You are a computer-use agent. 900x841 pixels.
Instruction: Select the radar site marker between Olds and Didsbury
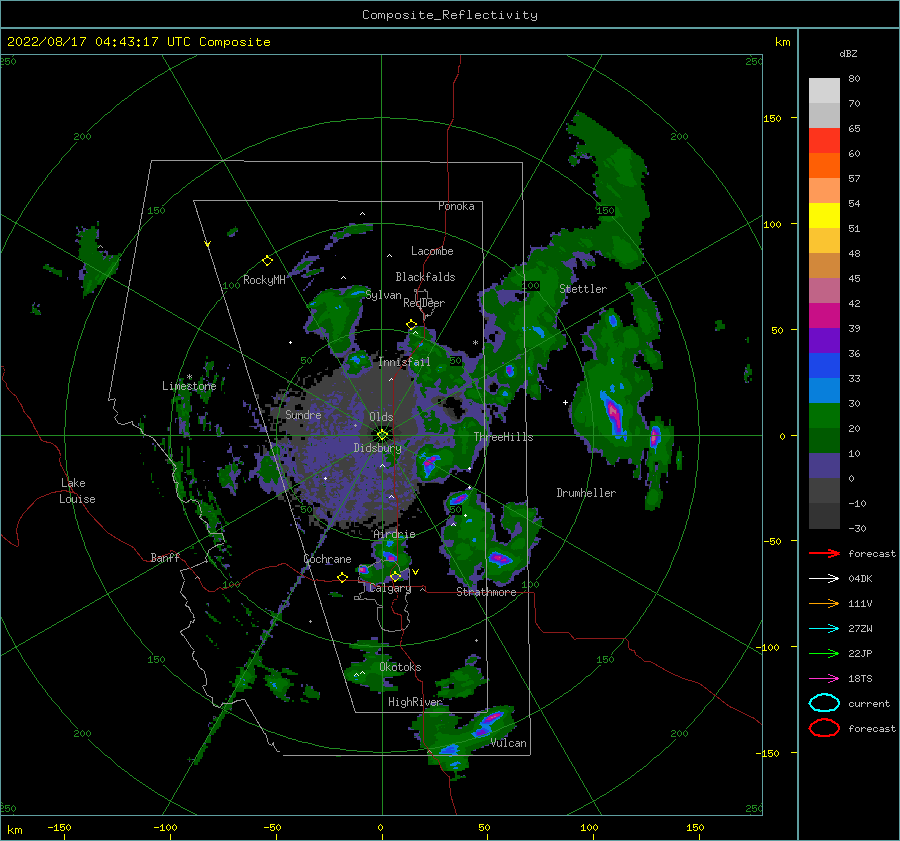382,435
